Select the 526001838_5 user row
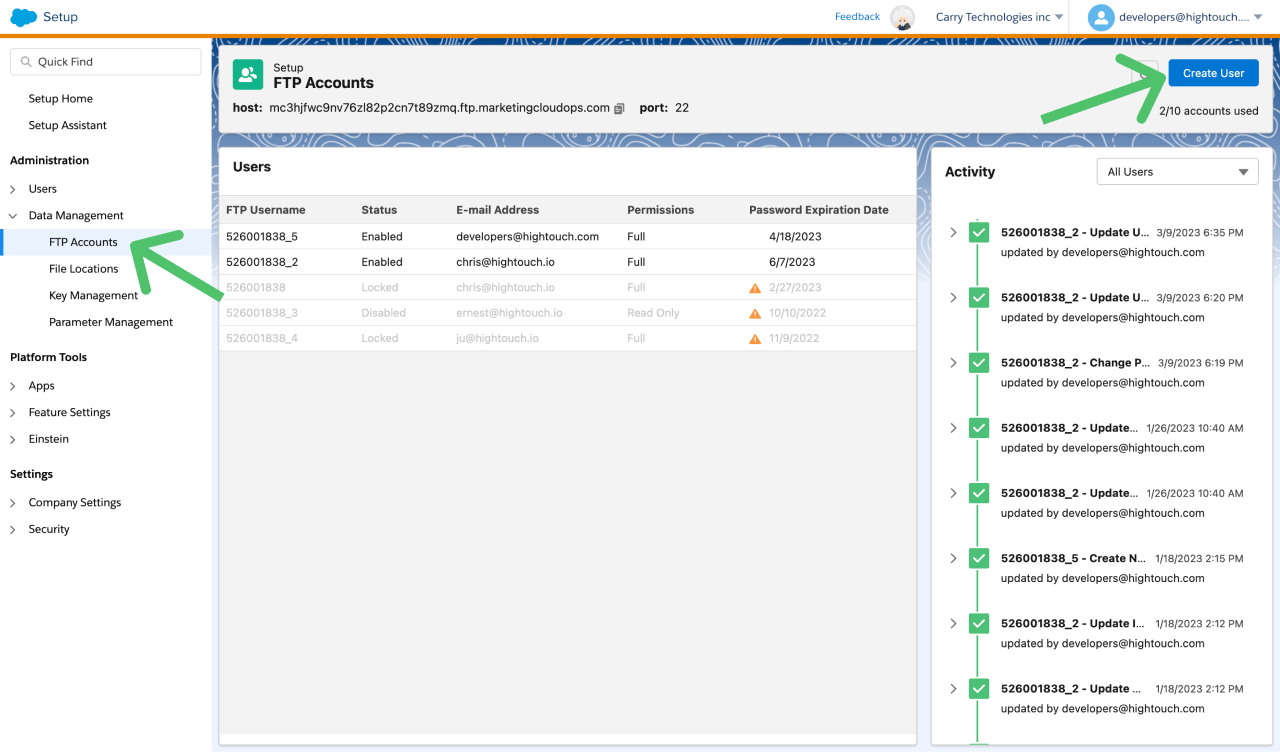The height and width of the screenshot is (753, 1280). tap(567, 237)
